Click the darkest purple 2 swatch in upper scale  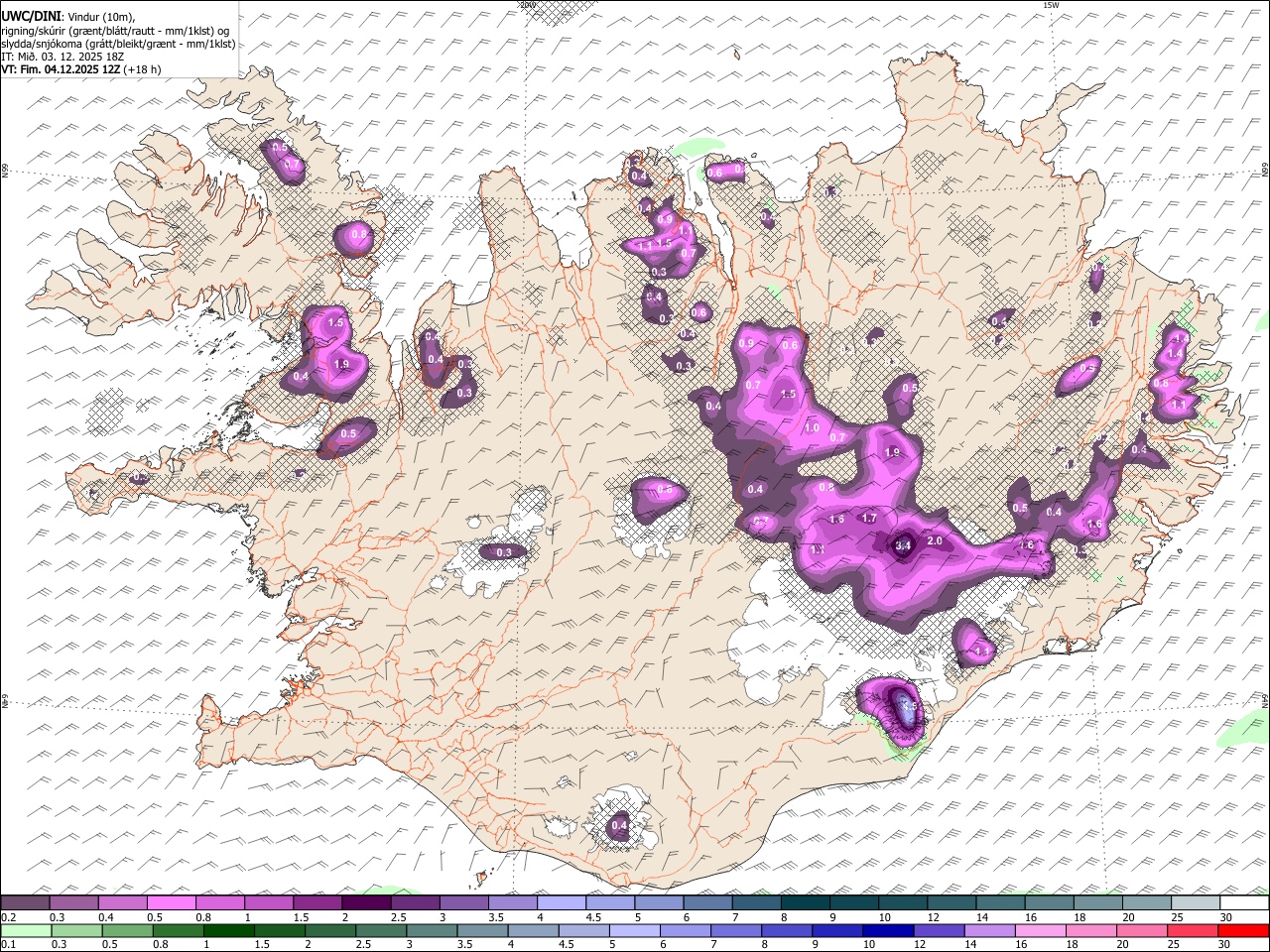(x=366, y=902)
